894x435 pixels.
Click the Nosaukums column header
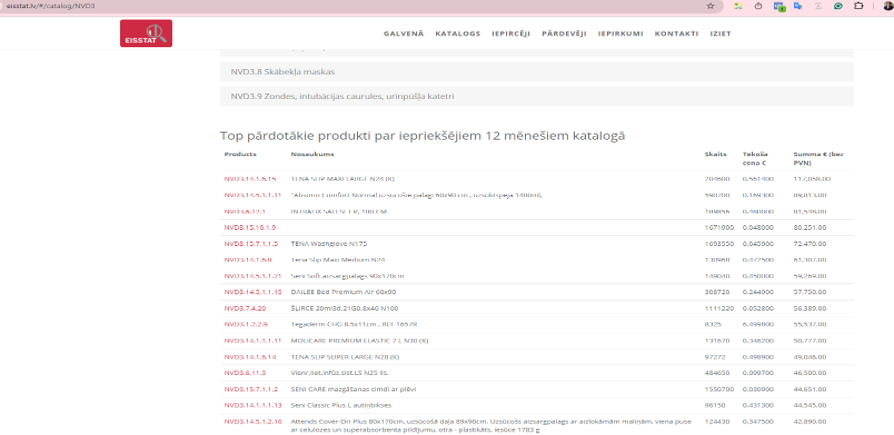click(x=312, y=155)
